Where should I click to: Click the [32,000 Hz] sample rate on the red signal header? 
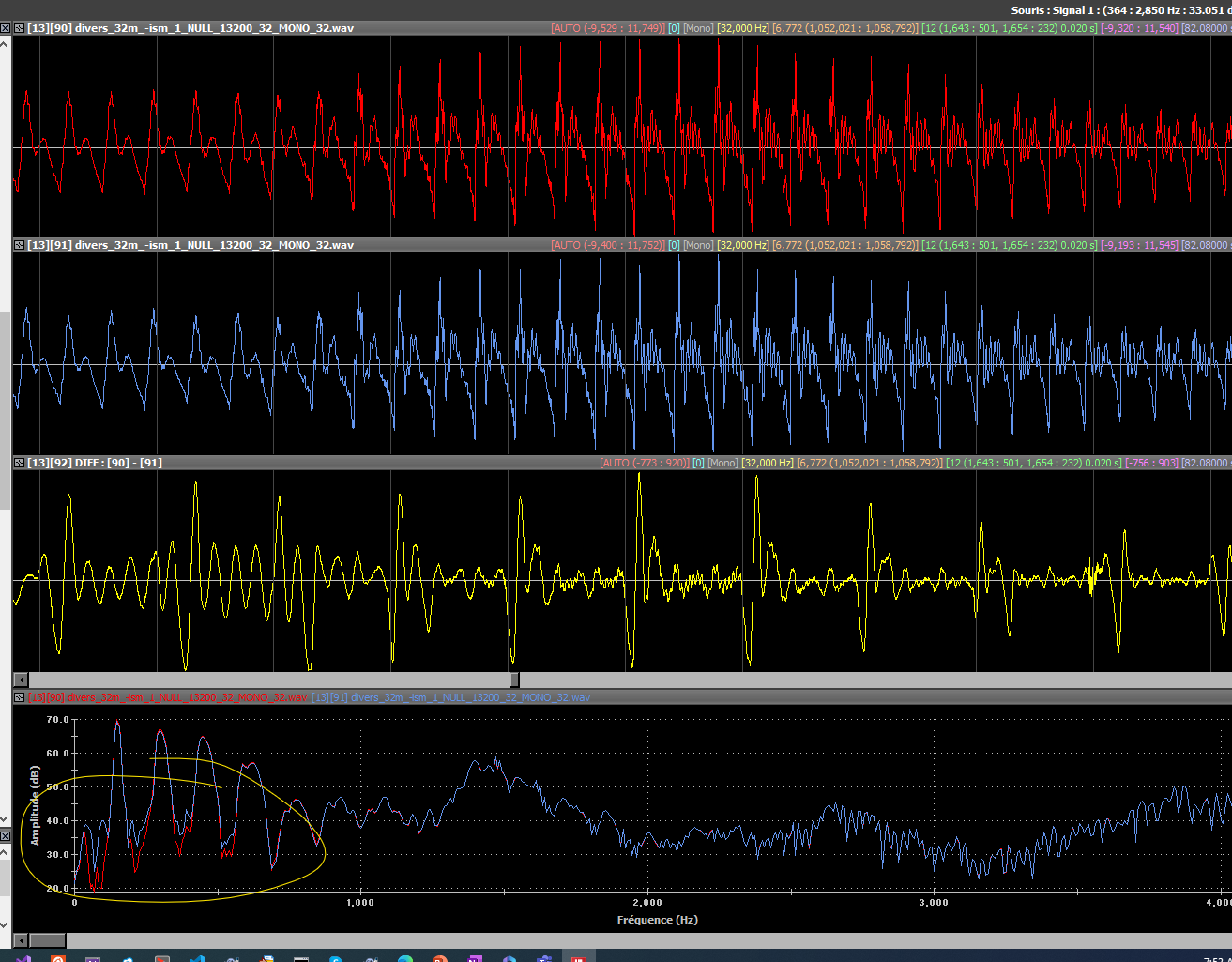click(742, 28)
